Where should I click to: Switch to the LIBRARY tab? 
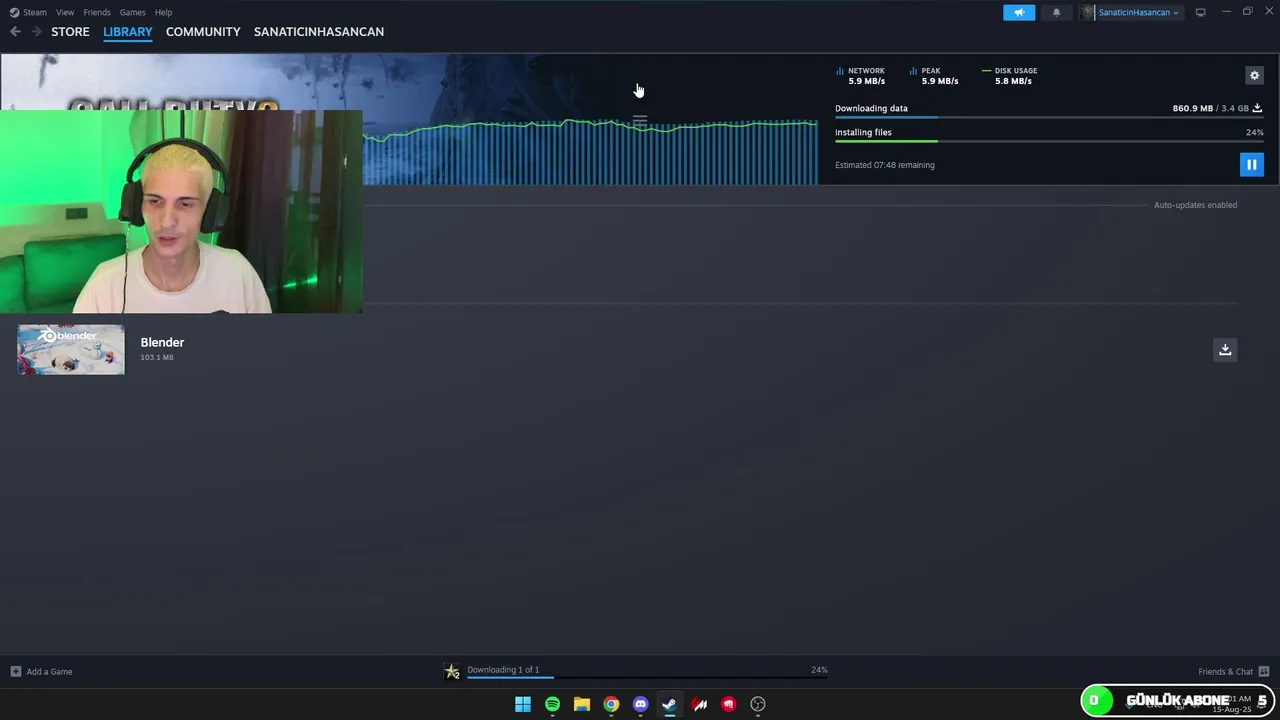128,32
